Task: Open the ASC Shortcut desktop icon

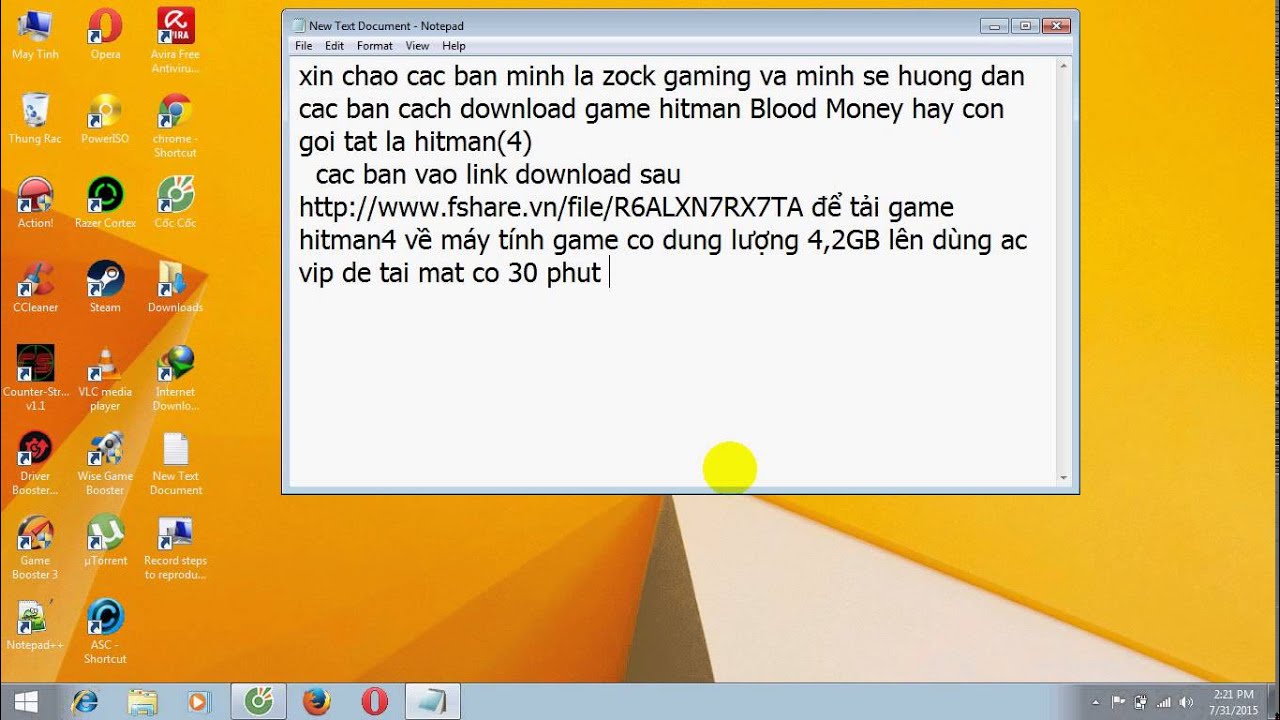Action: pyautogui.click(x=105, y=632)
